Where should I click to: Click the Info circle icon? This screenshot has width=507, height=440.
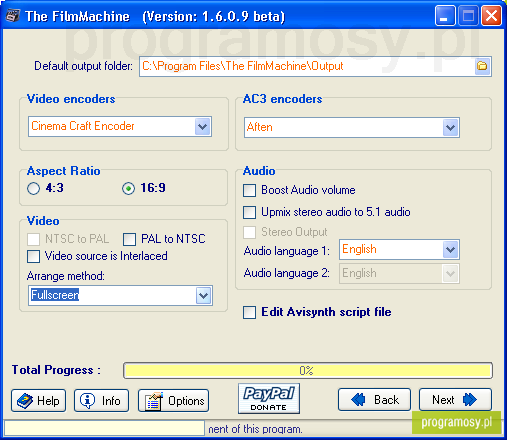[88, 400]
